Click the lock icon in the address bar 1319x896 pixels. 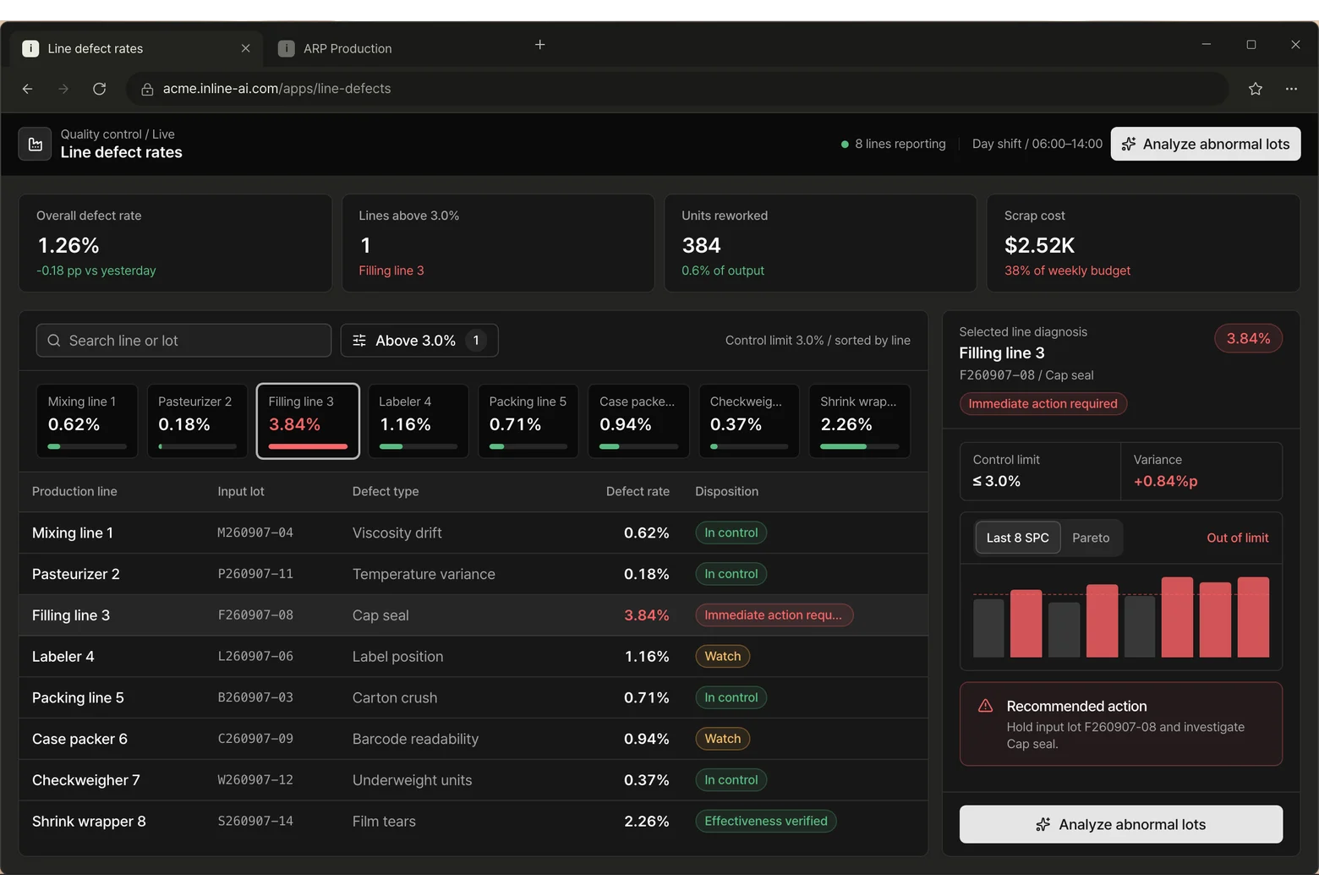[x=147, y=89]
